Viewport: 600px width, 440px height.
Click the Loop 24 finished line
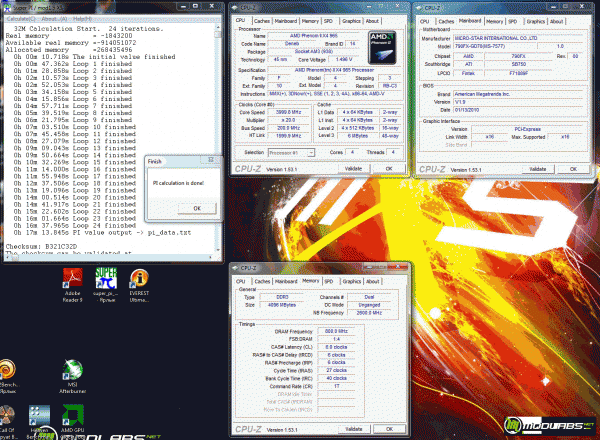tap(75, 225)
